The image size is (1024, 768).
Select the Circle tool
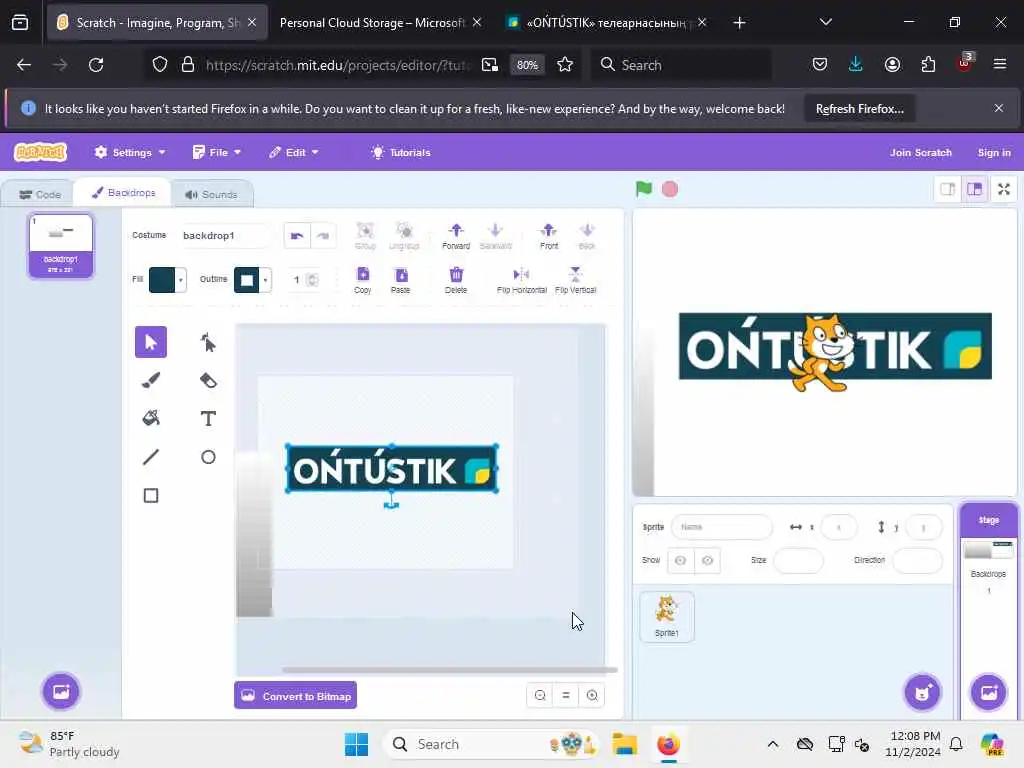click(x=208, y=456)
